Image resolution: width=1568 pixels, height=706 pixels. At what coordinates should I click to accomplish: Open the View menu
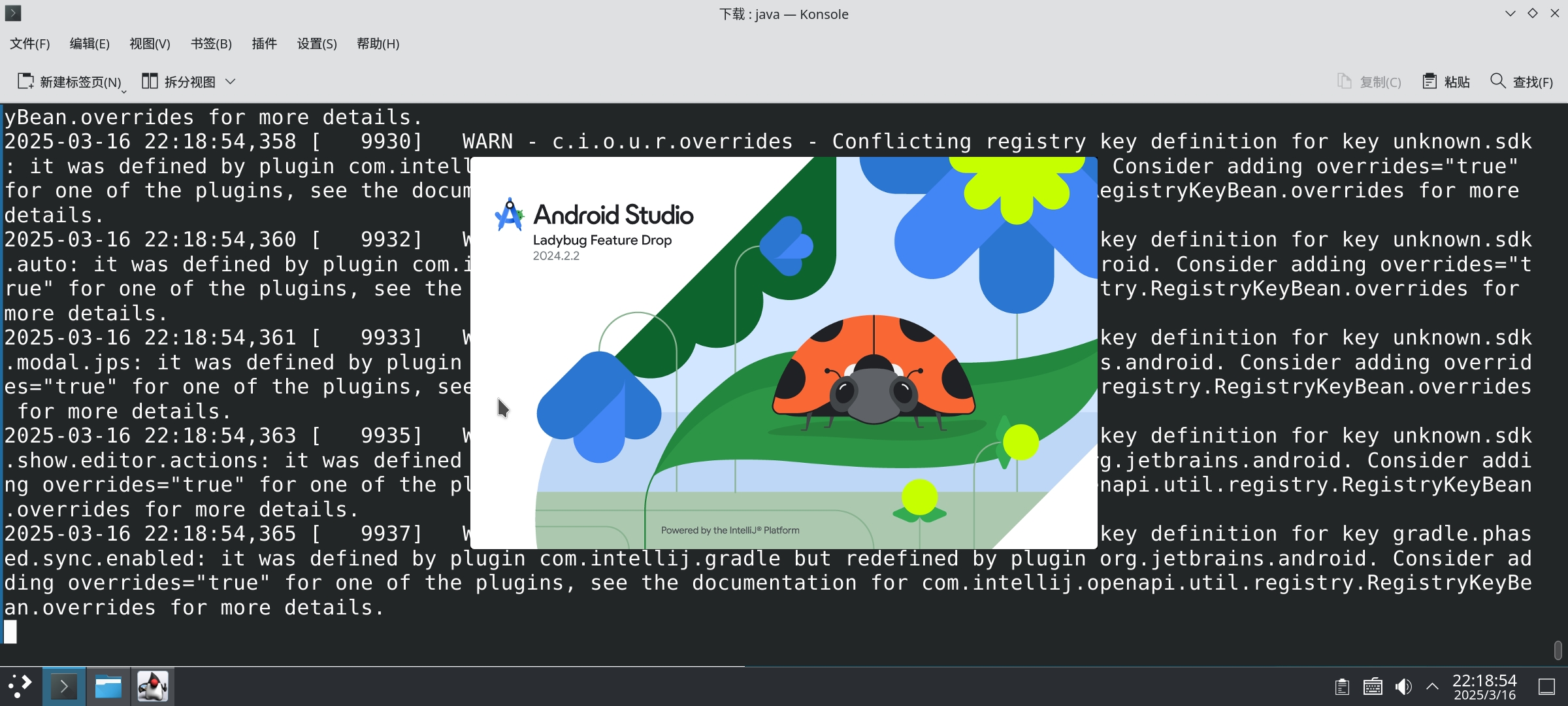pos(150,44)
